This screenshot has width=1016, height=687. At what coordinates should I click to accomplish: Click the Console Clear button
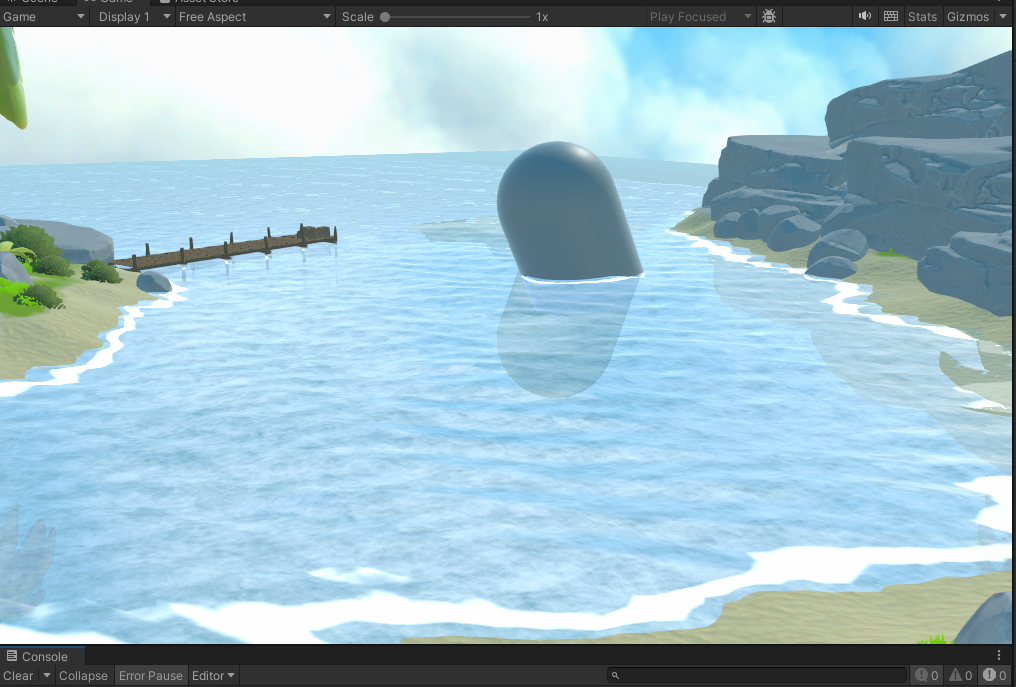coord(18,675)
